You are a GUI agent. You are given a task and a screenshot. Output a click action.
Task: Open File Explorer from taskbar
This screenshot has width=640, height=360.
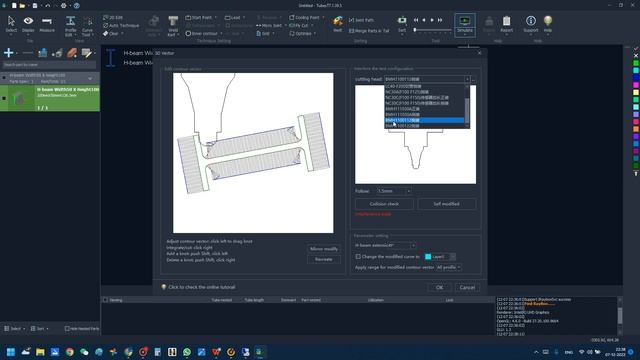point(40,352)
